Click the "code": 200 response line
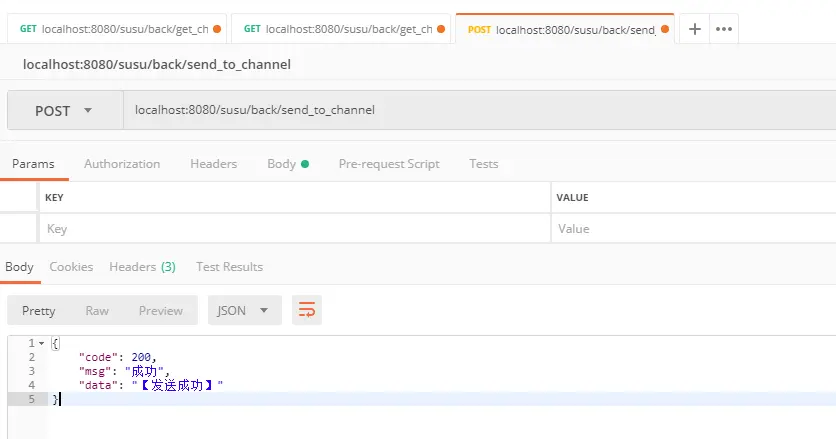The height and width of the screenshot is (439, 836). tap(117, 357)
